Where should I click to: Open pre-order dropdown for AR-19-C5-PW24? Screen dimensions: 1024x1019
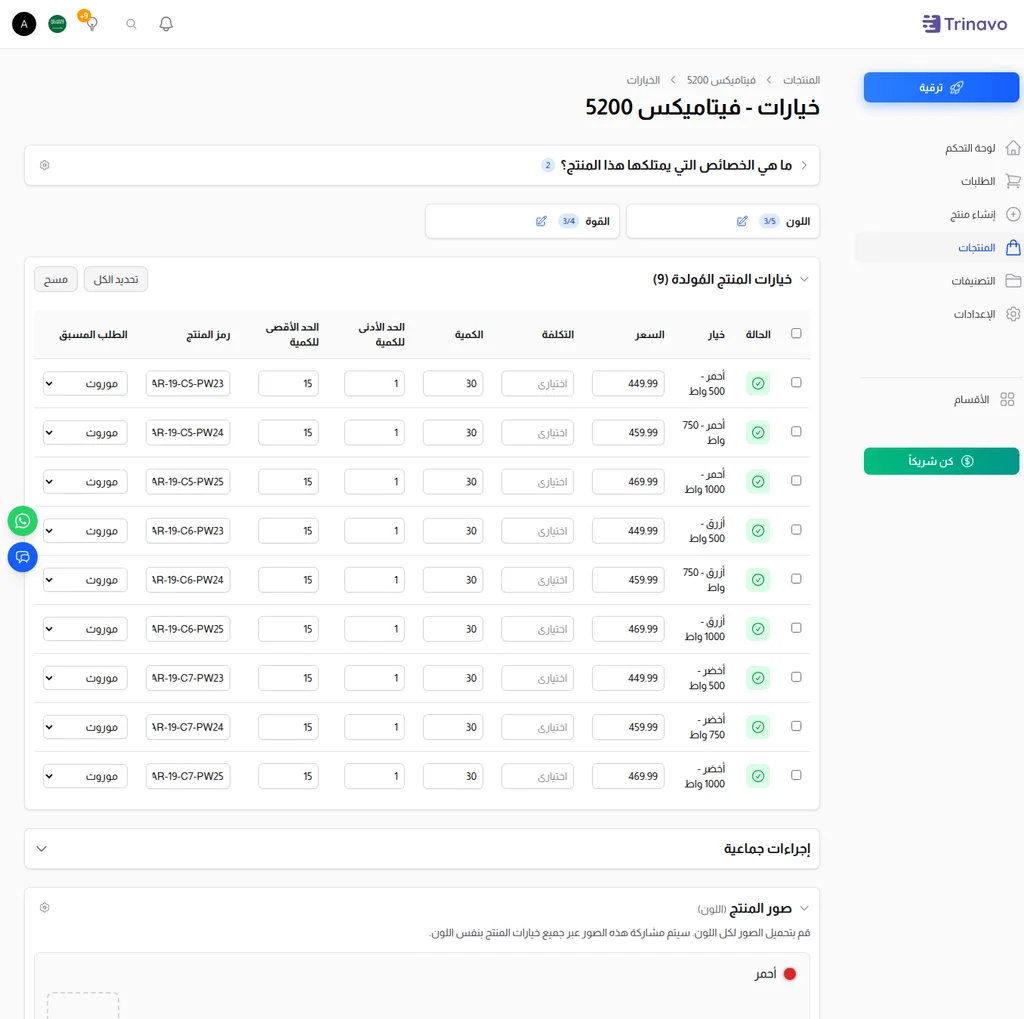pyautogui.click(x=85, y=432)
